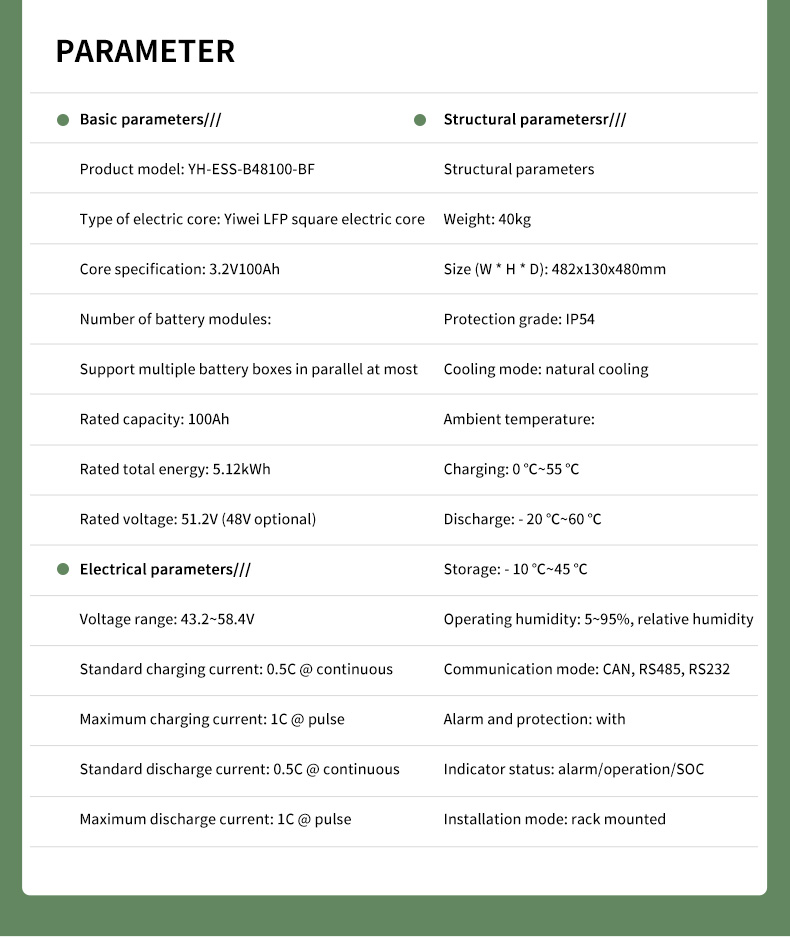Click the Weight 40kg entry
The image size is (790, 938).
point(487,220)
